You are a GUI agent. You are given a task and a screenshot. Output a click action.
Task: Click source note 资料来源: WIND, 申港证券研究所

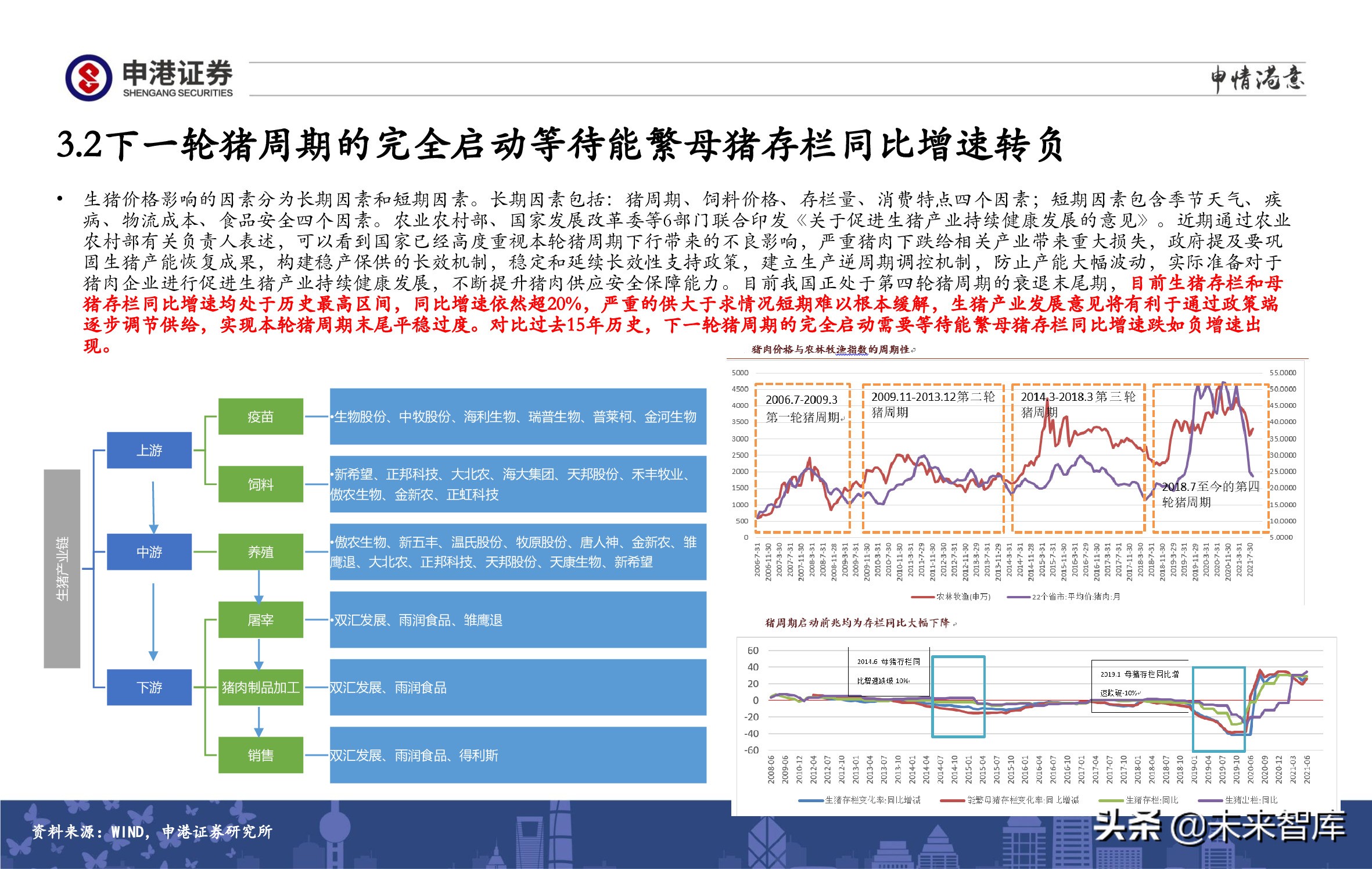(x=152, y=832)
